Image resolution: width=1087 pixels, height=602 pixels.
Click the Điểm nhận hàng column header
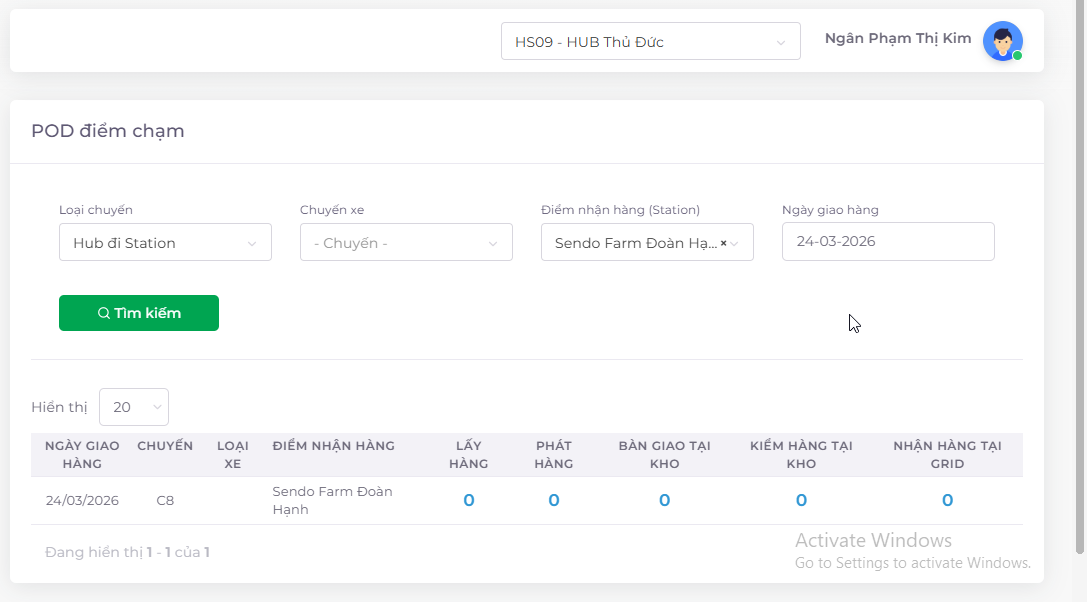(x=334, y=446)
